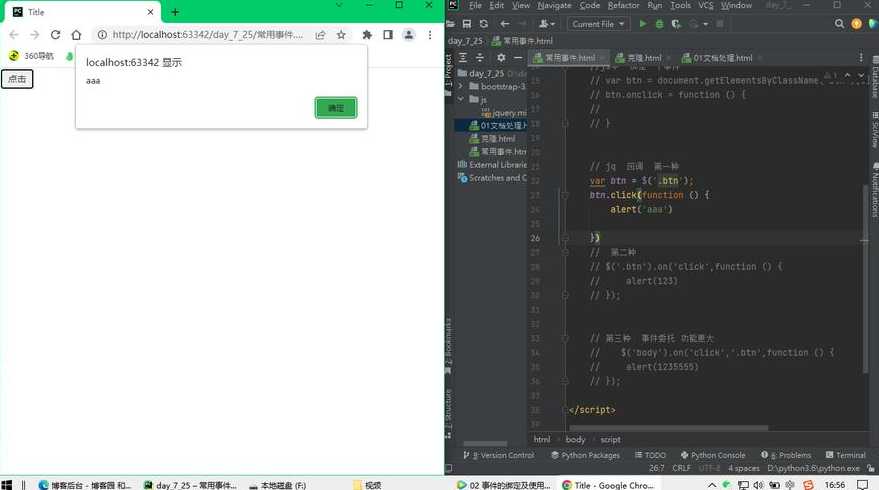Image resolution: width=879 pixels, height=490 pixels.
Task: Hide the Project tool window
Action: pyautogui.click(x=518, y=57)
